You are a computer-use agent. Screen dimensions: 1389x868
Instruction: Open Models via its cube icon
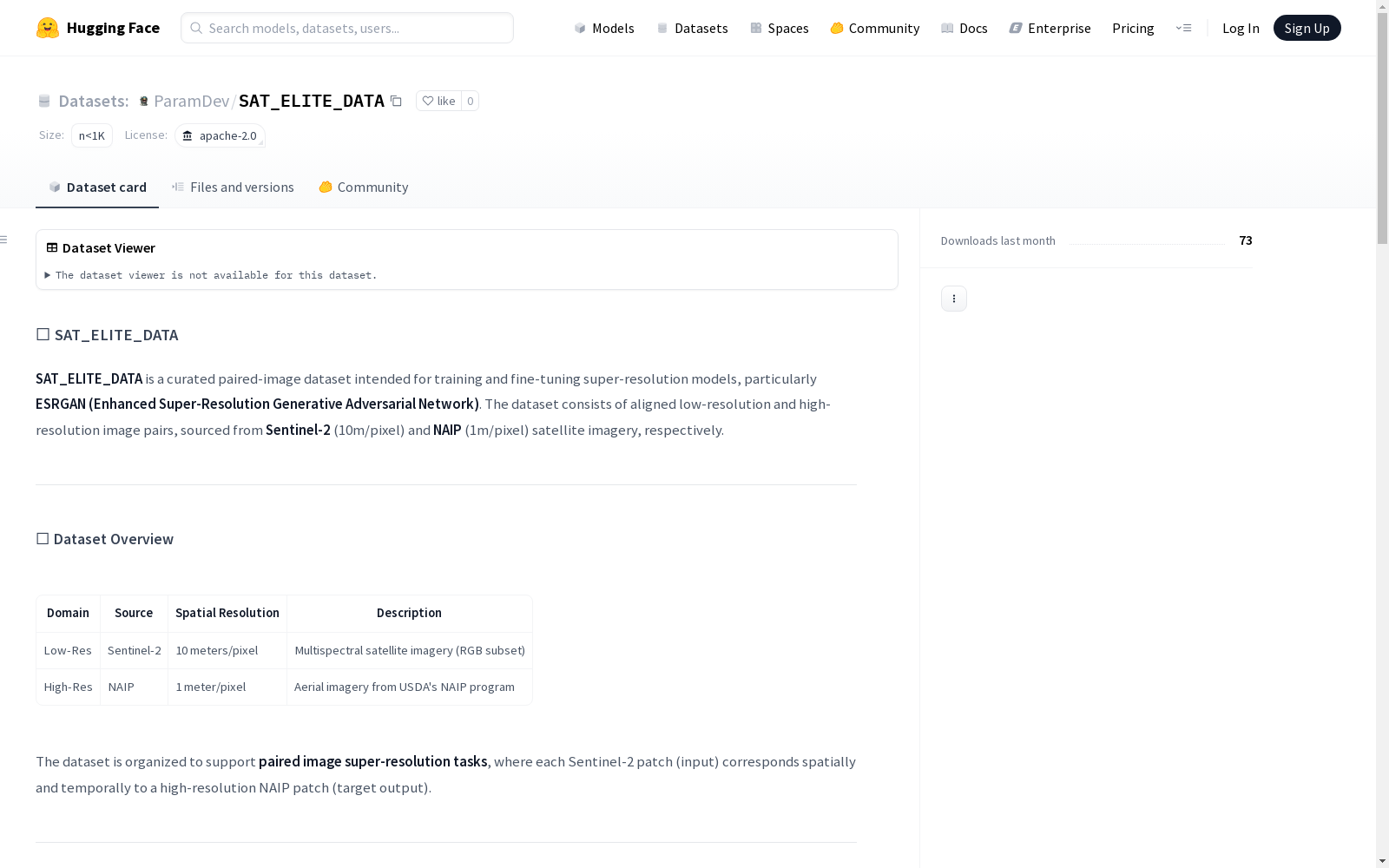coord(580,28)
